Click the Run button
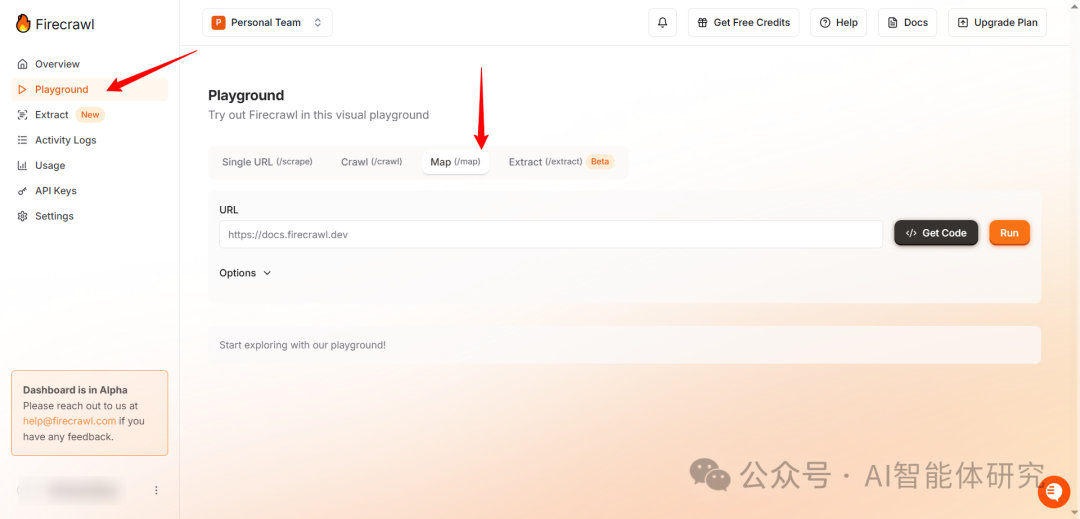The width and height of the screenshot is (1080, 519). click(1009, 233)
